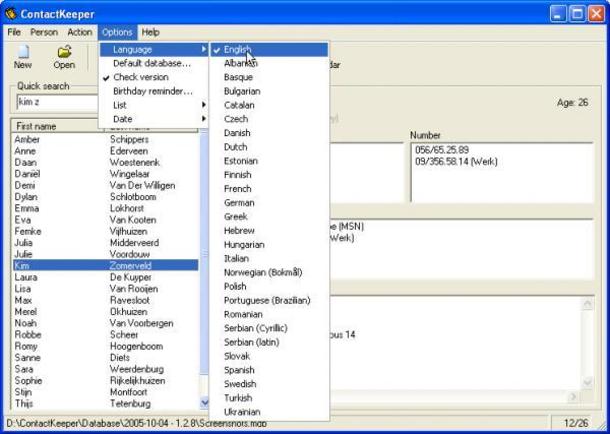Select contact Romy Hoogenboom
The image size is (610, 434).
tap(106, 346)
